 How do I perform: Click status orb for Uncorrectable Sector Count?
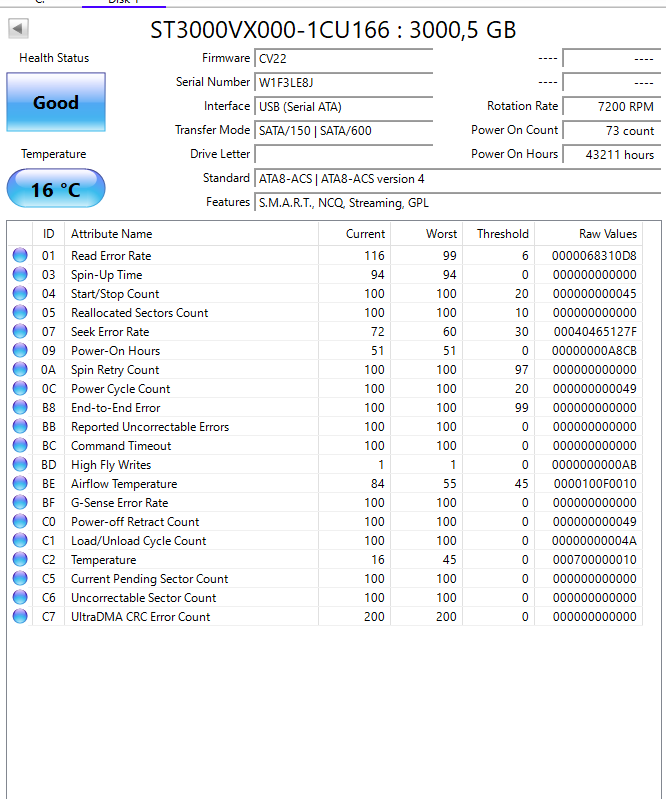[x=20, y=598]
